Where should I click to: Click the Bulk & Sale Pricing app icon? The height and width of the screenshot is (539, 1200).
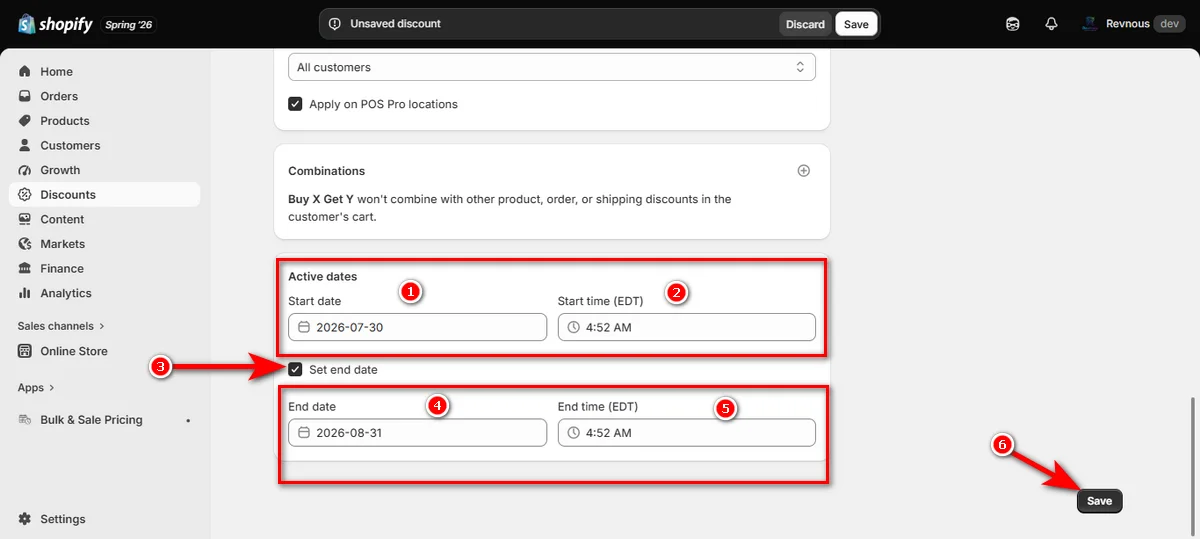tap(25, 420)
